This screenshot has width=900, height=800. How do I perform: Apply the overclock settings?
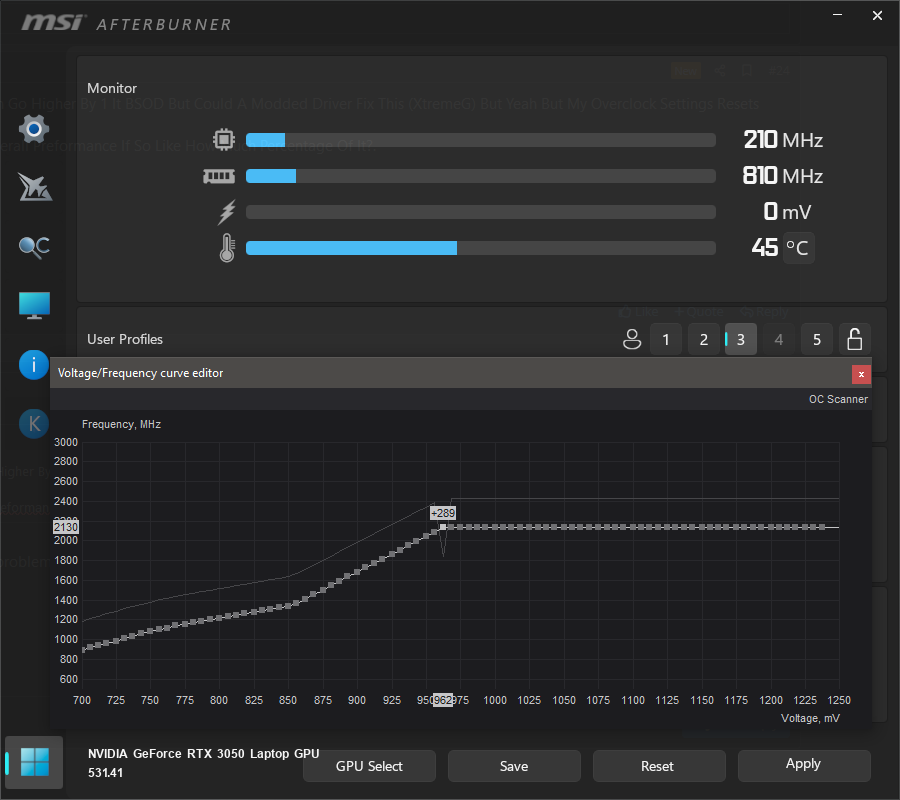click(804, 766)
